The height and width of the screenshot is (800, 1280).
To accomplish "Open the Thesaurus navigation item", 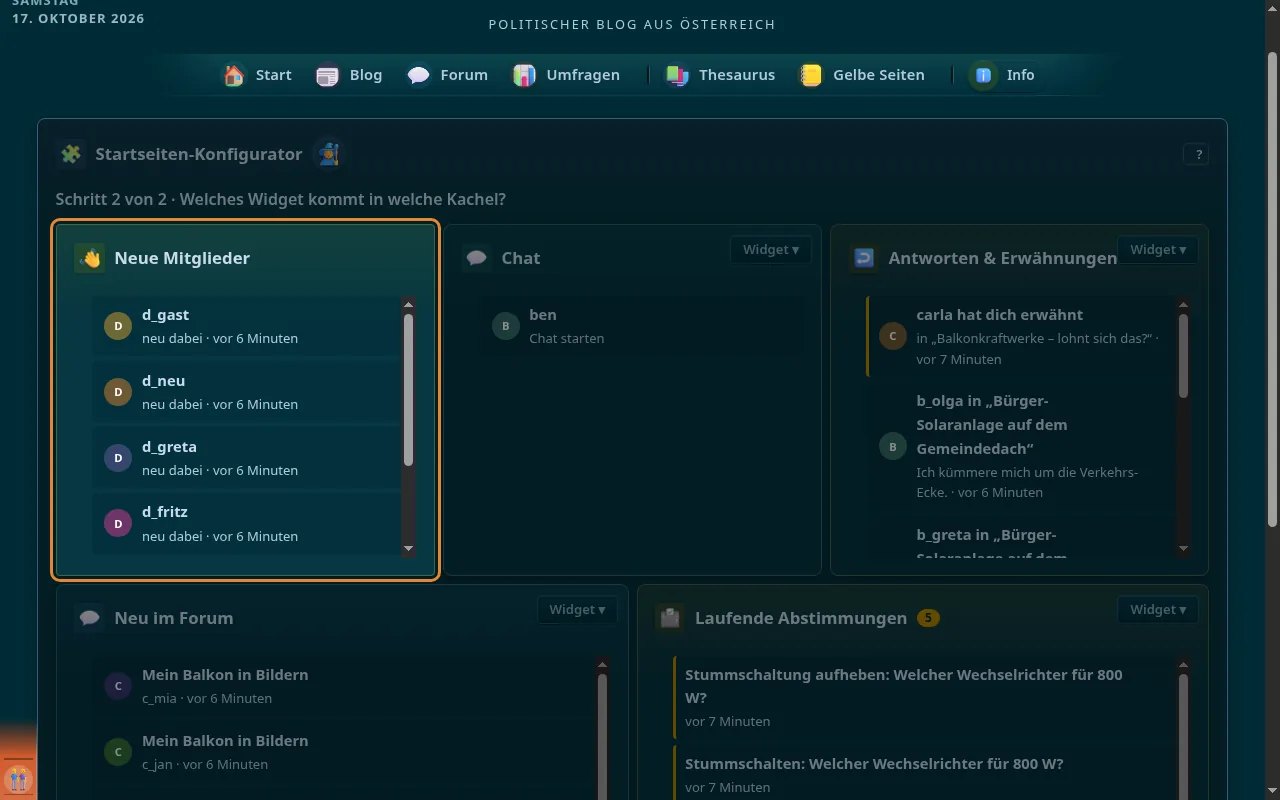I will (x=721, y=75).
